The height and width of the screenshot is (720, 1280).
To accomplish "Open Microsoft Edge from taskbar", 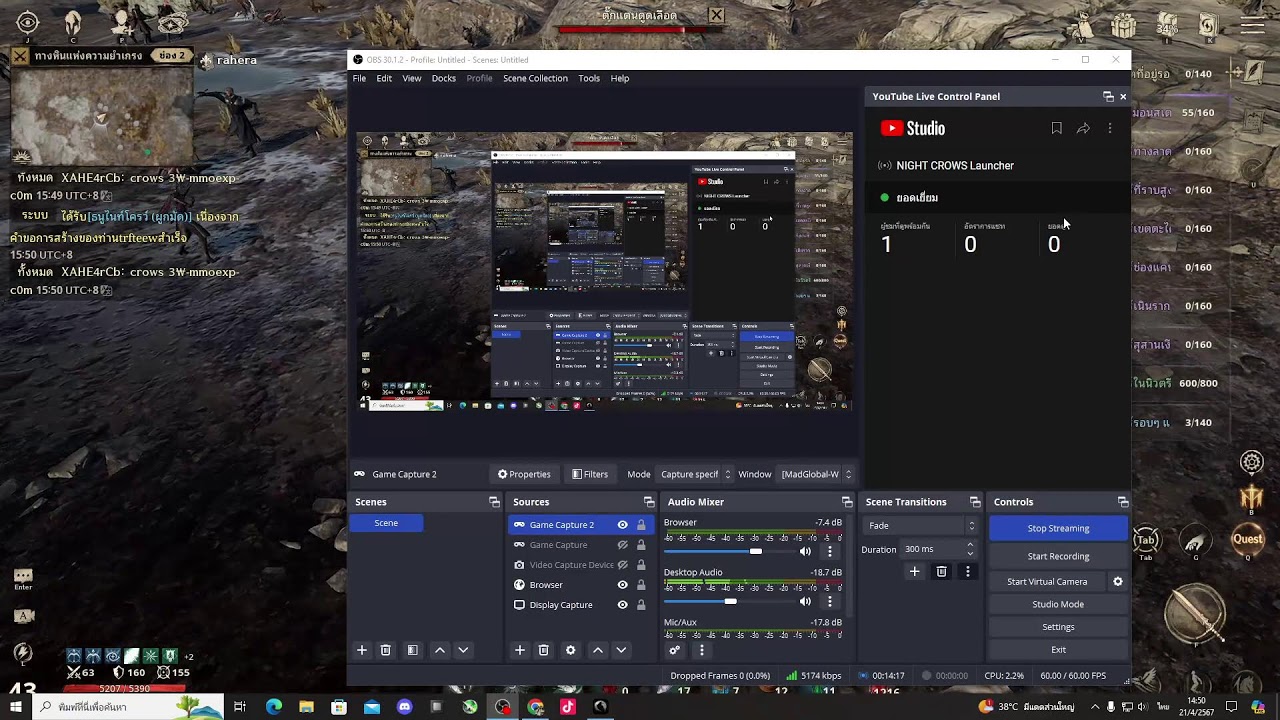I will click(273, 707).
